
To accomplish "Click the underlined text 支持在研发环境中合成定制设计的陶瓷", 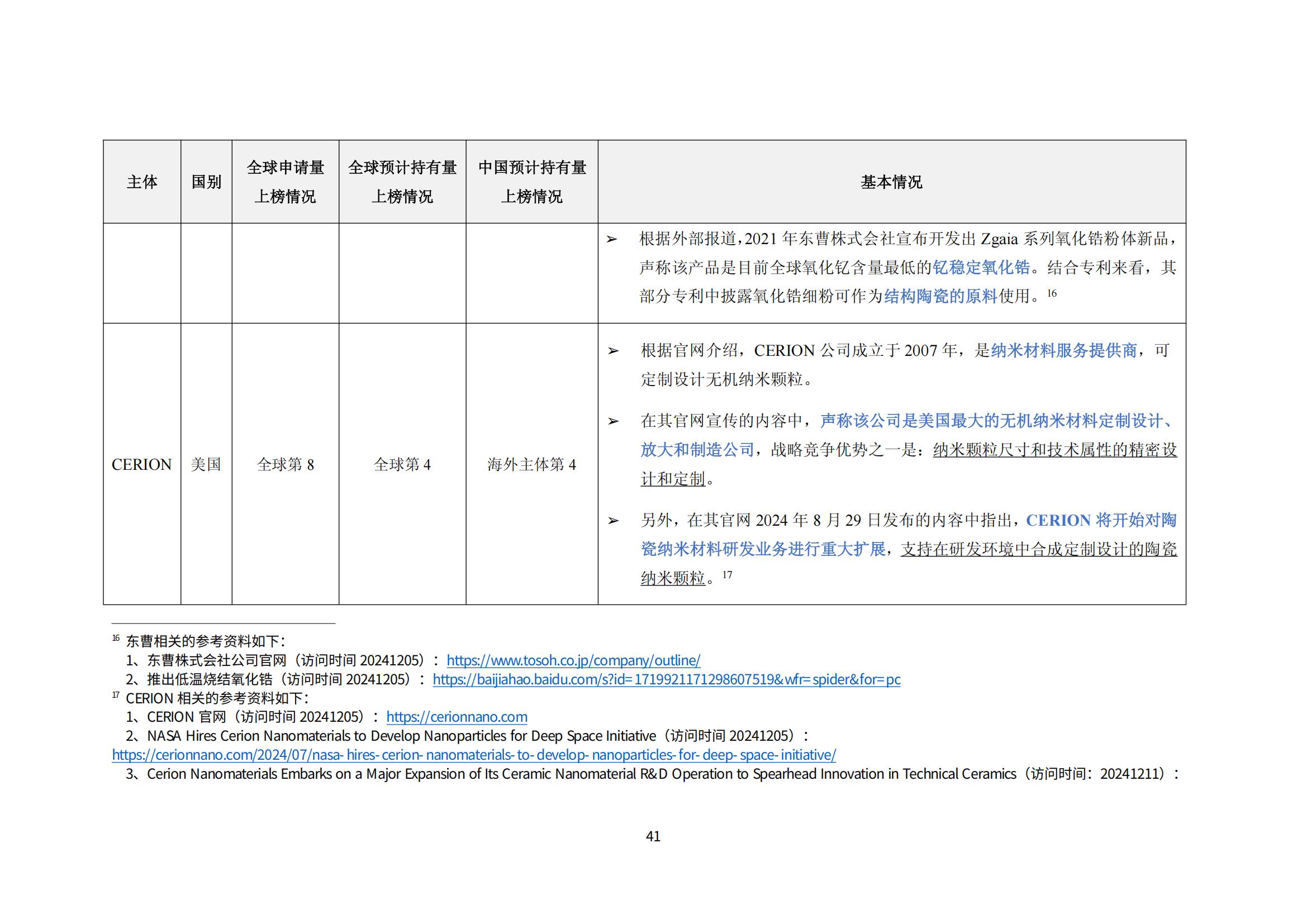I will click(x=1039, y=549).
